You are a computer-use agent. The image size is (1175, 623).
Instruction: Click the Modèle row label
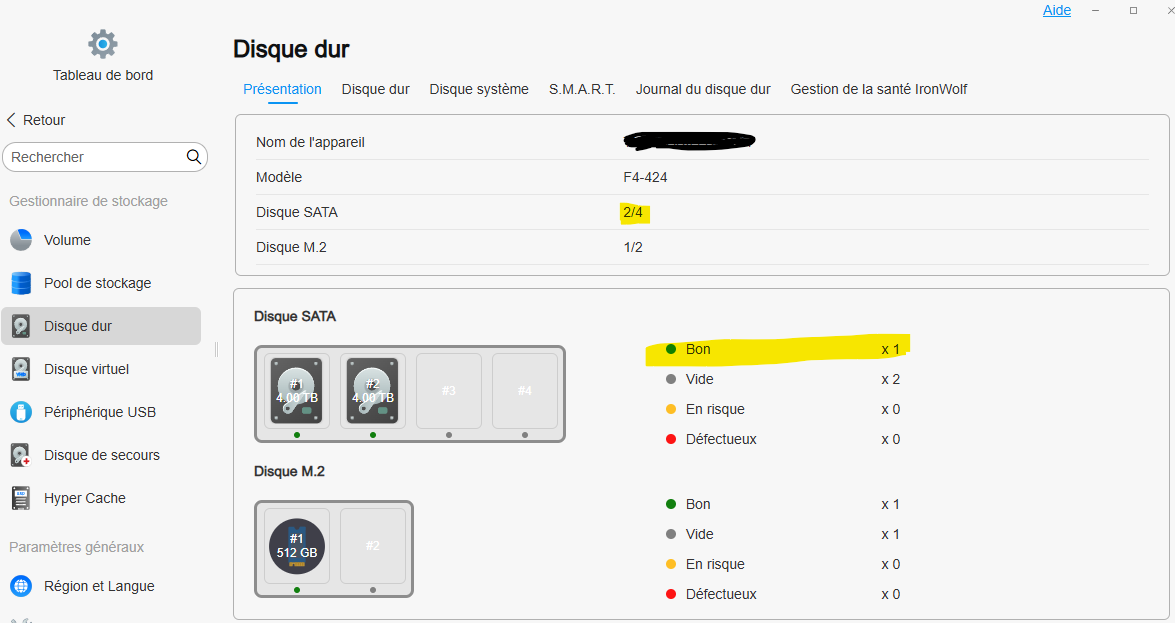279,177
